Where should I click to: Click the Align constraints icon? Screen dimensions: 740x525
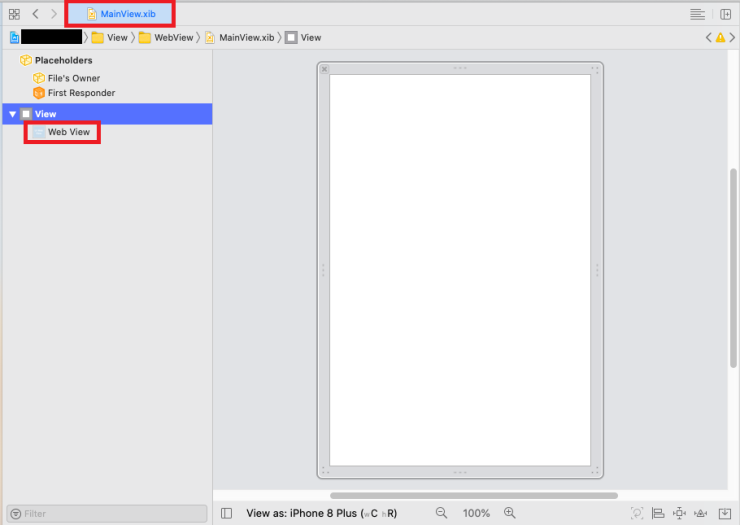(658, 513)
